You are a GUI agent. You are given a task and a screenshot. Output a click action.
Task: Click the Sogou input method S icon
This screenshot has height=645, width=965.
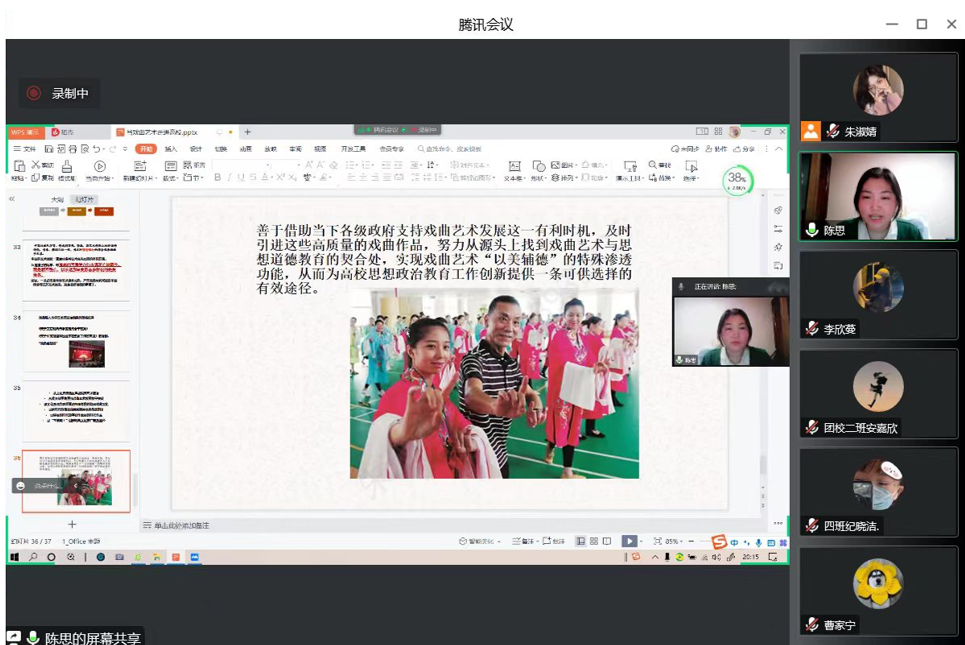tap(718, 542)
